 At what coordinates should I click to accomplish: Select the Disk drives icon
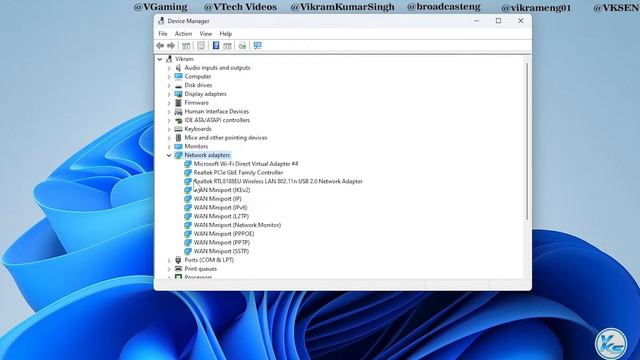coord(178,85)
